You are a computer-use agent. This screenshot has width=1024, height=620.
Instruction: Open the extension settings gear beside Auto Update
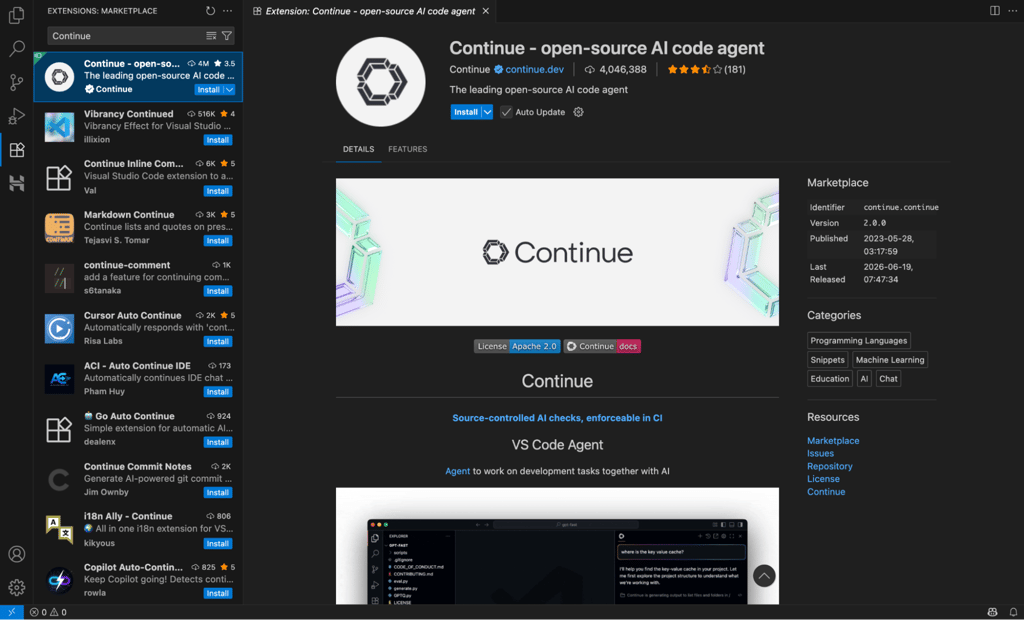(x=578, y=112)
